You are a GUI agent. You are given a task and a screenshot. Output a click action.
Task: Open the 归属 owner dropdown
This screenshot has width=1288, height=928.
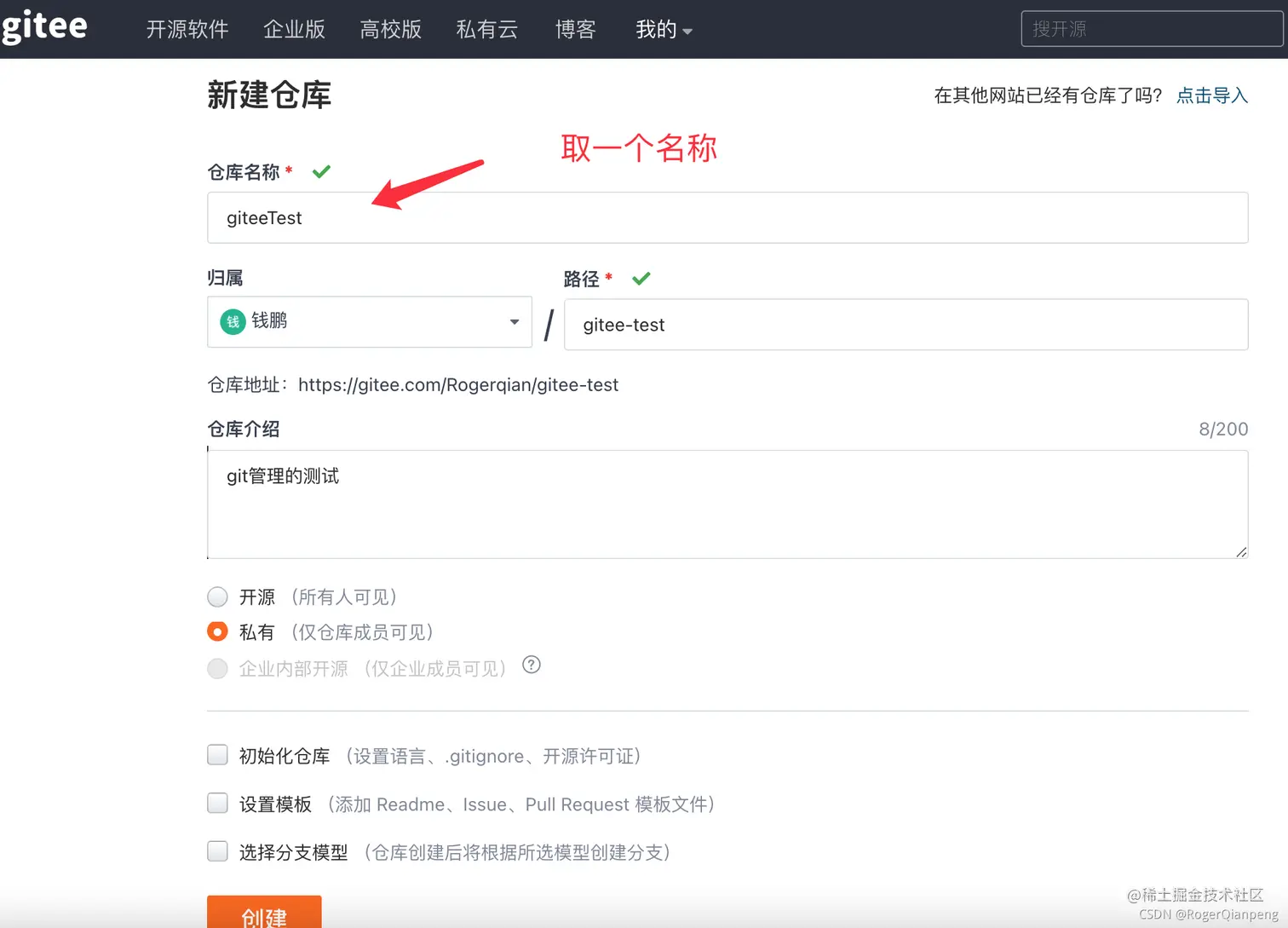click(x=513, y=322)
